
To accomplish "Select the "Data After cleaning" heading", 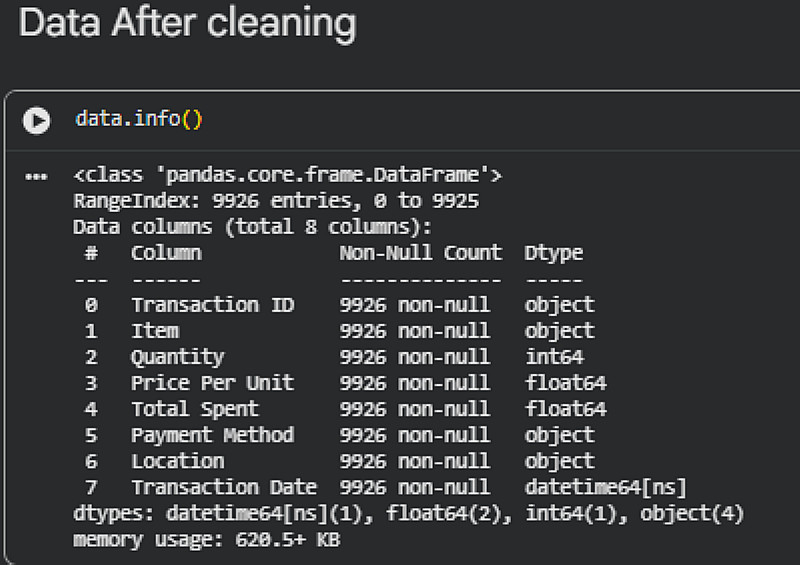I will (x=187, y=23).
